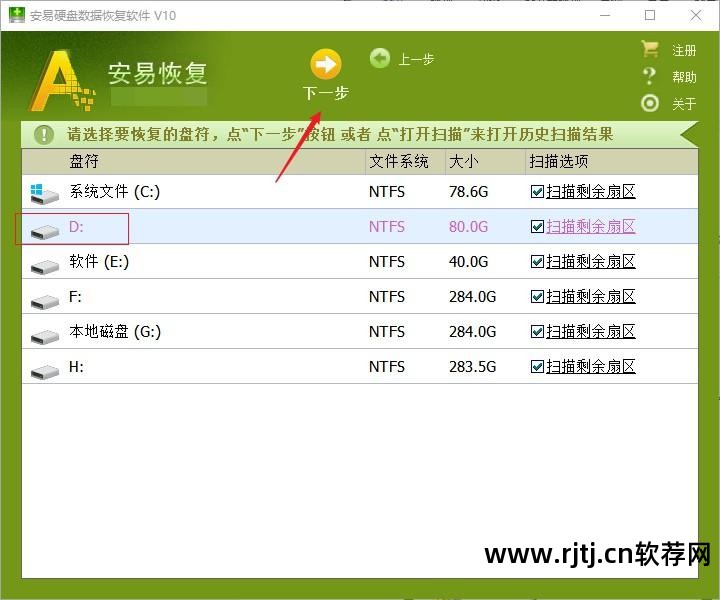Click NTFS in the H: row
Screen dimensions: 720x600
tap(387, 366)
